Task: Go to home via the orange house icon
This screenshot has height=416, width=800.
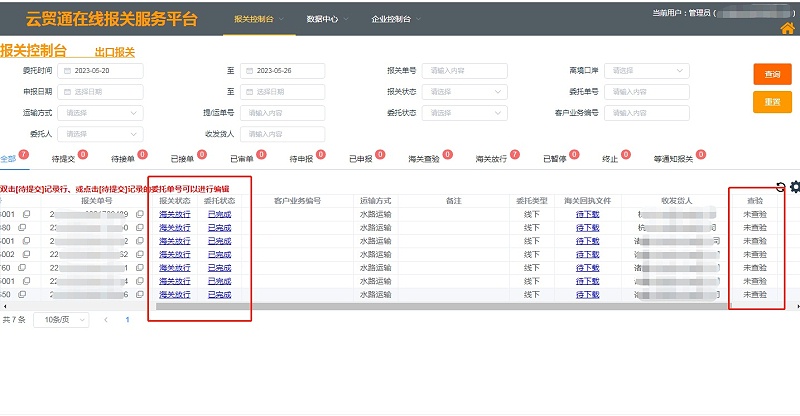Action: coord(788,28)
